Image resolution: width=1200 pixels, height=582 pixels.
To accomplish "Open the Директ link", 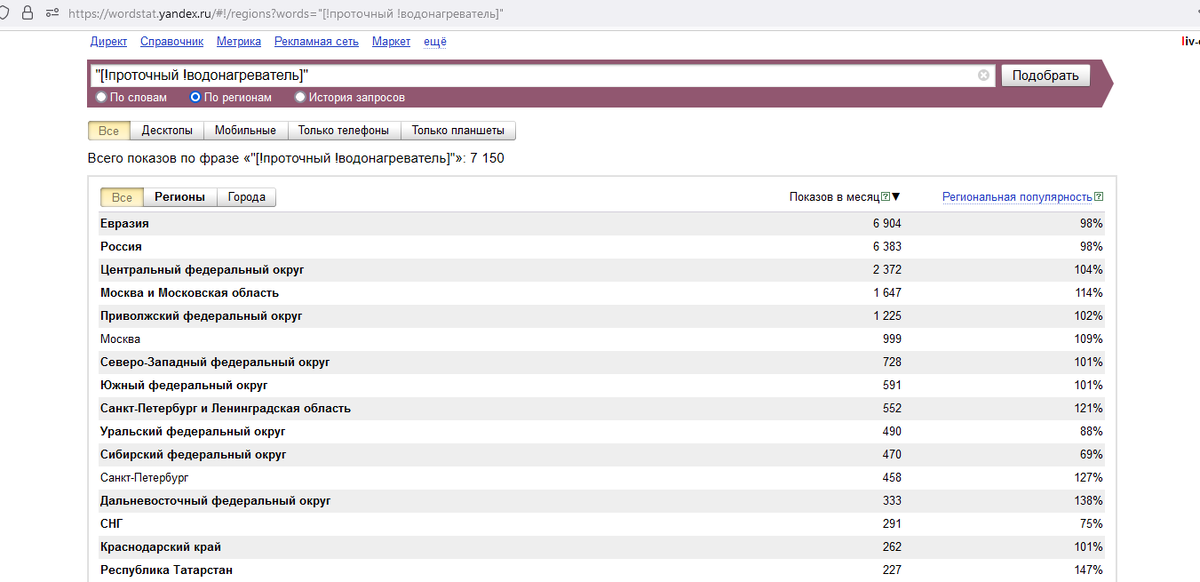I will (x=109, y=41).
